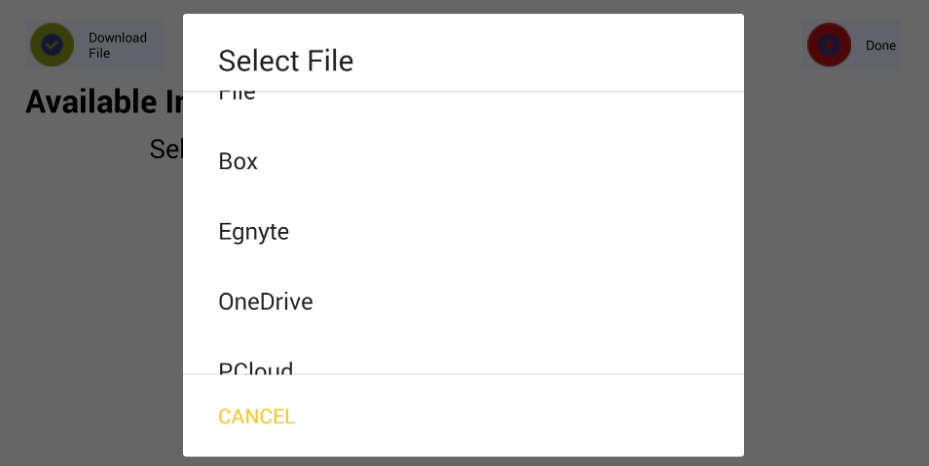This screenshot has width=929, height=466.
Task: Choose Egnyte as the file source
Action: 463,232
